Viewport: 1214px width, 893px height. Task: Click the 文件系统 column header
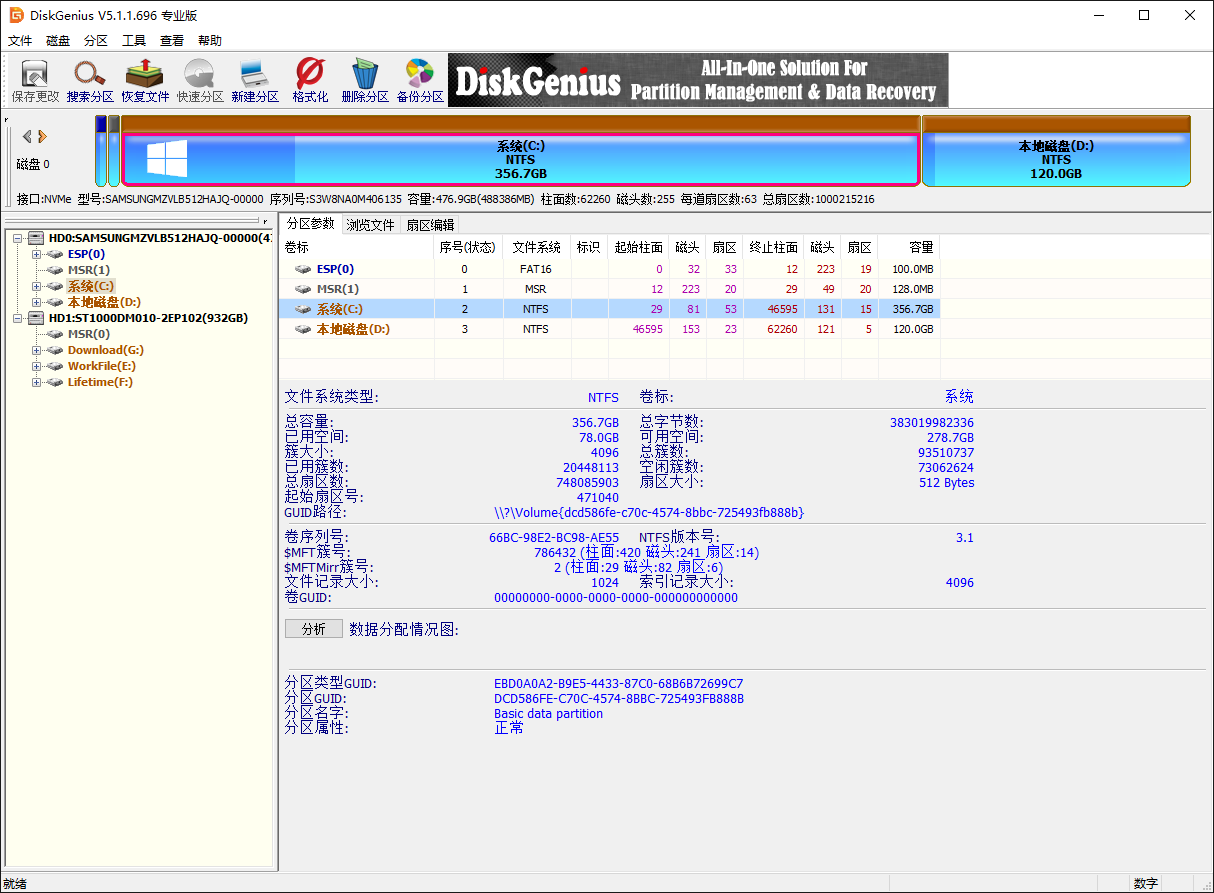(x=537, y=247)
